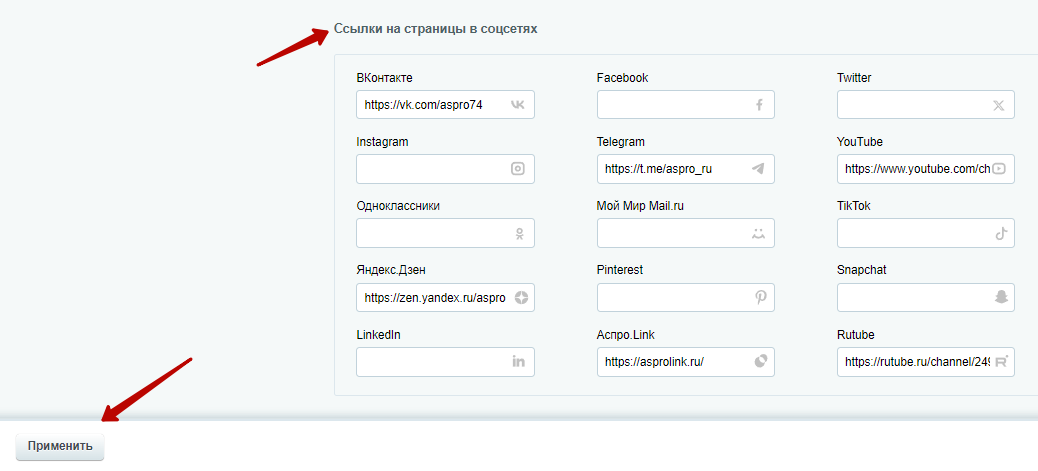Click the Snapchat ghost icon
The width and height of the screenshot is (1038, 471).
pos(1001,297)
